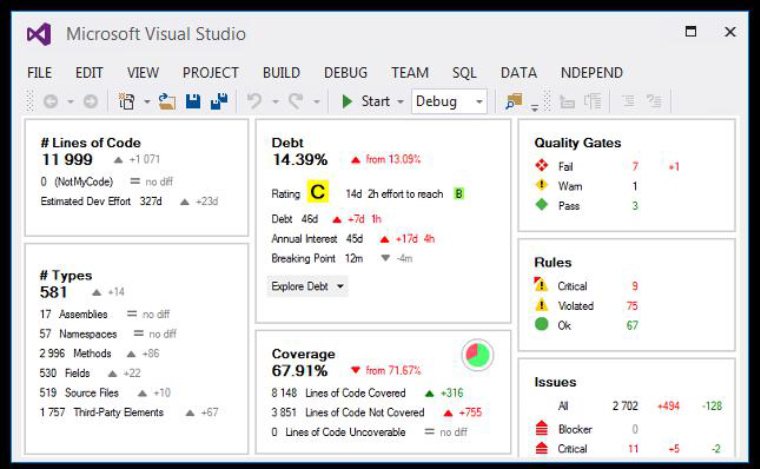The height and width of the screenshot is (469, 760).
Task: Click the Blocker issues red icon
Action: [x=541, y=428]
